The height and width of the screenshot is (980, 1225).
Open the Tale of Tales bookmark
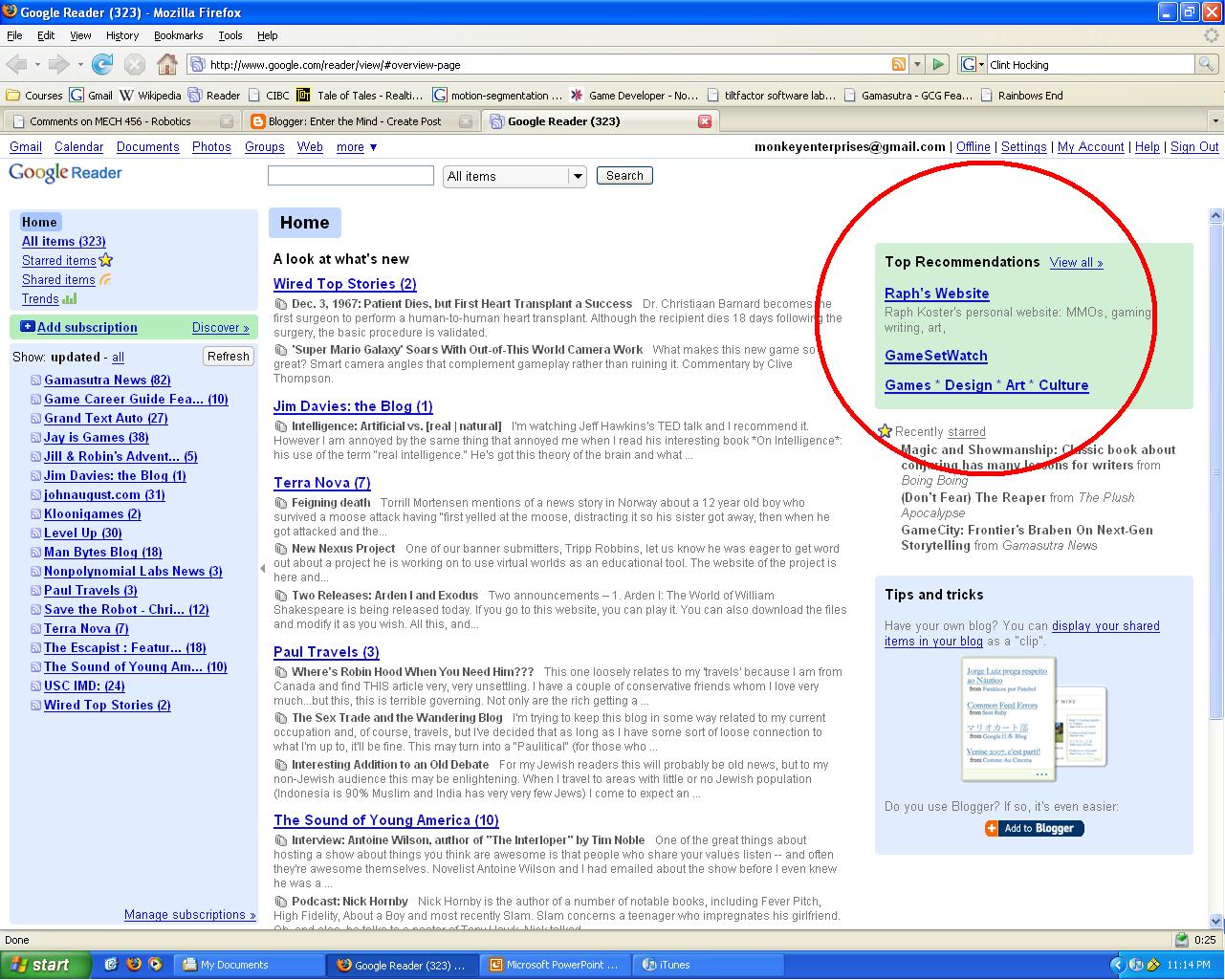360,96
